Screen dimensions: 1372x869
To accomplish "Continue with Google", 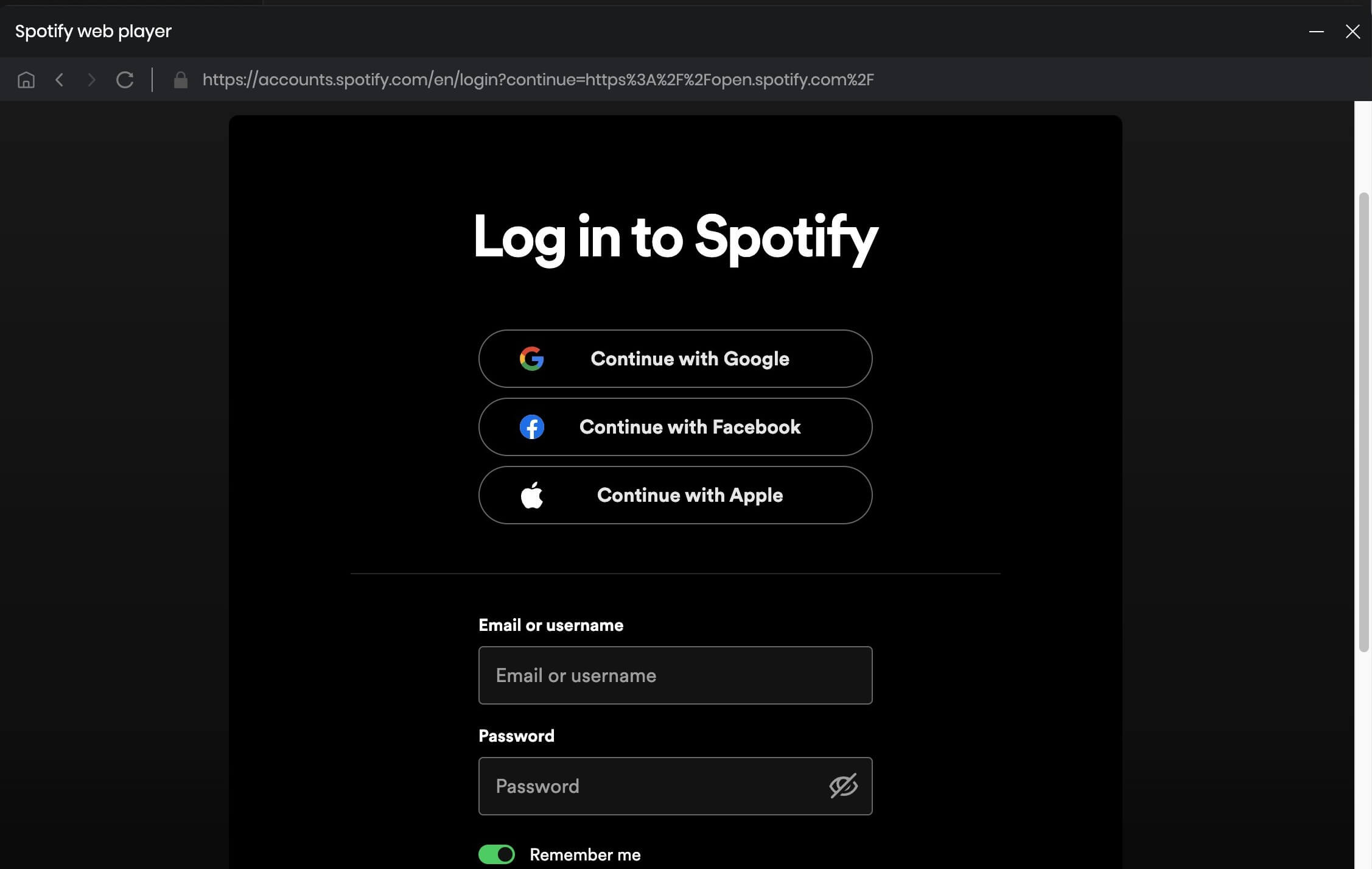I will (x=675, y=359).
